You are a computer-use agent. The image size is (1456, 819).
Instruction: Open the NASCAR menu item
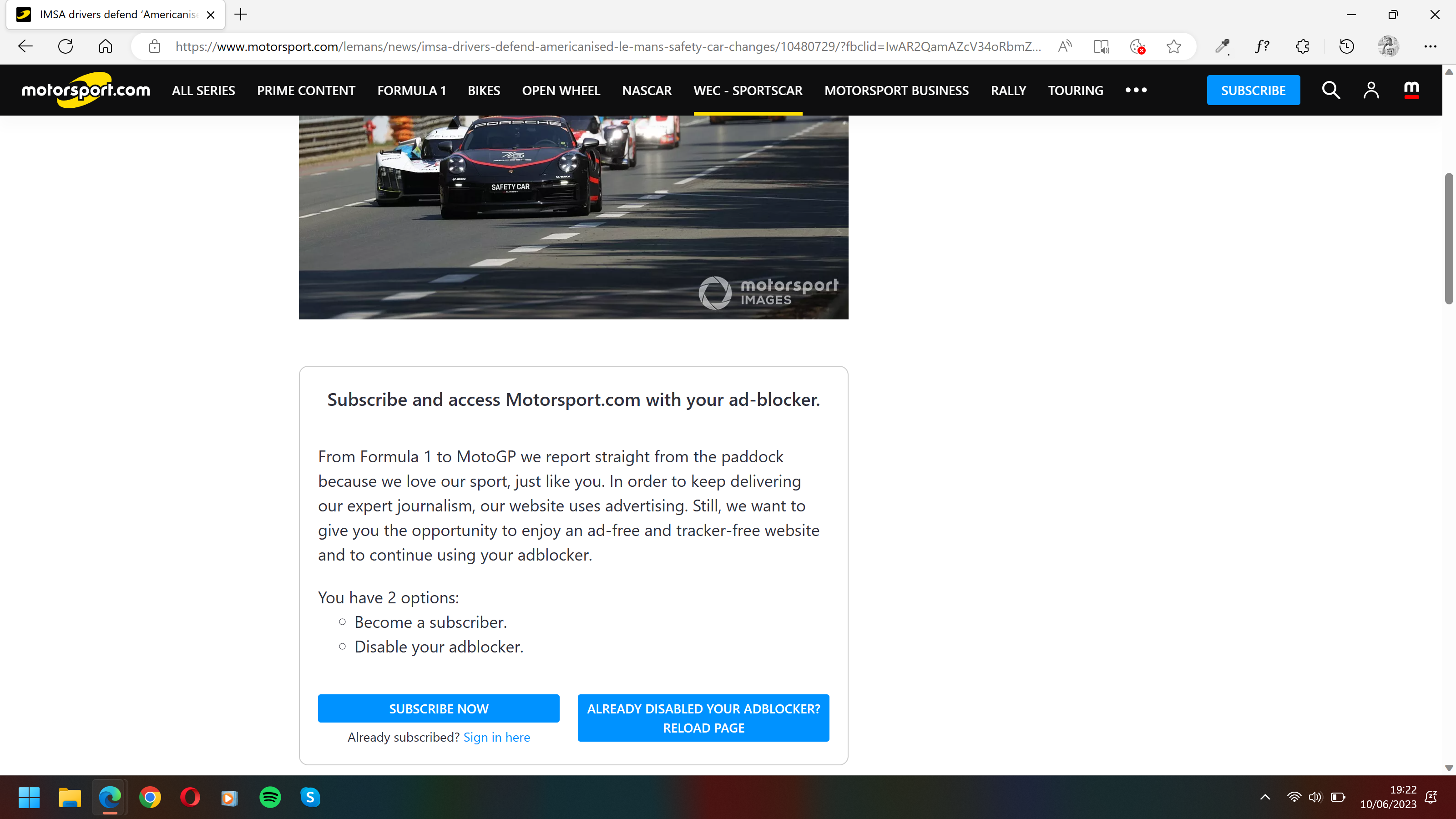coord(647,90)
